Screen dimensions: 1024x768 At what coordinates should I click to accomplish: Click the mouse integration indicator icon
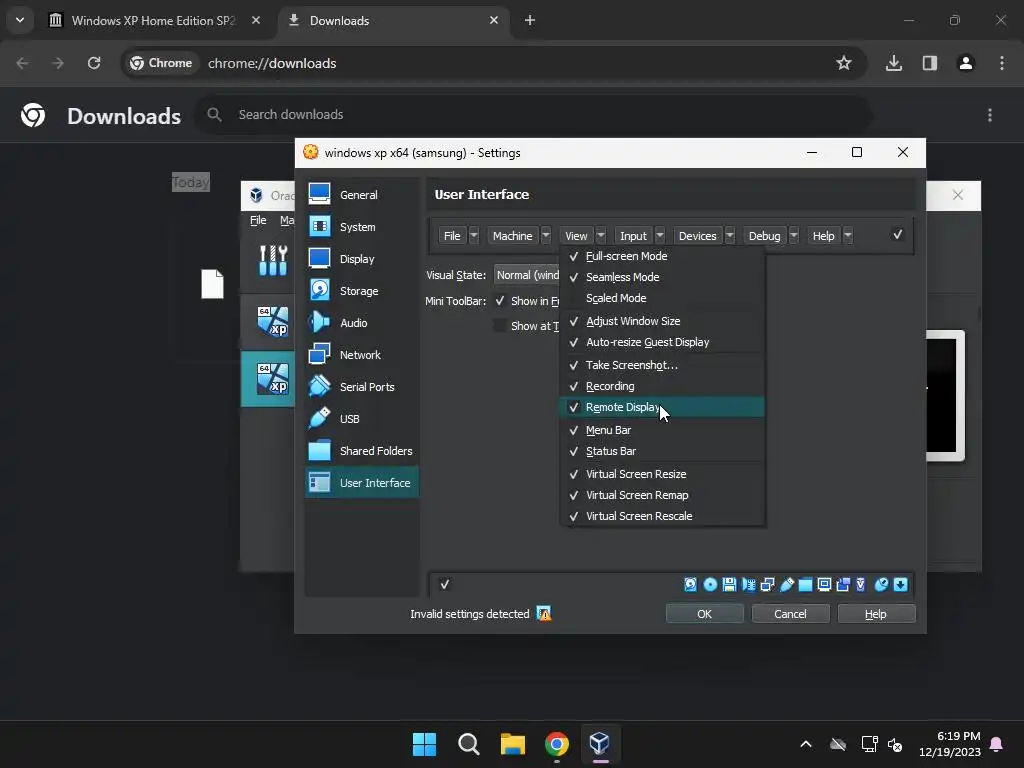click(x=881, y=584)
